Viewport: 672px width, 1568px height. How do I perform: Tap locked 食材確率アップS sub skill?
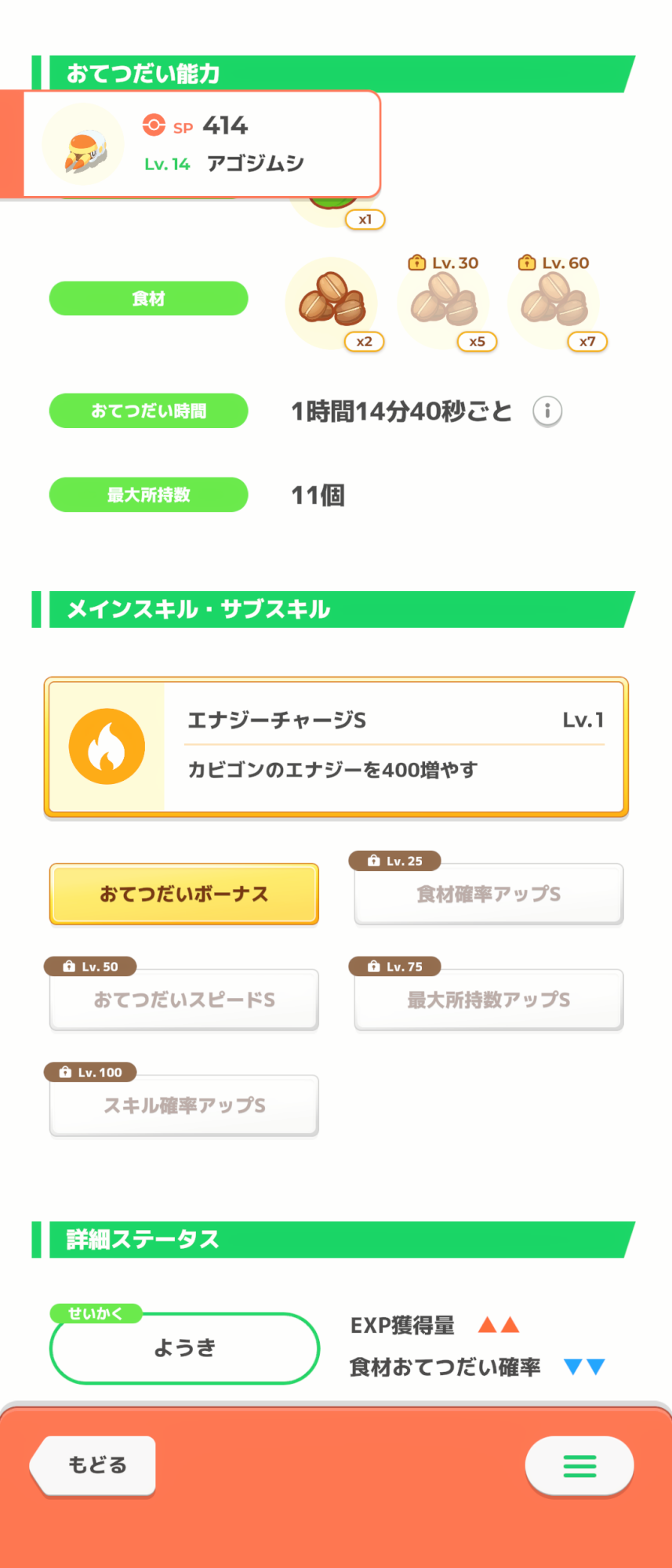489,894
